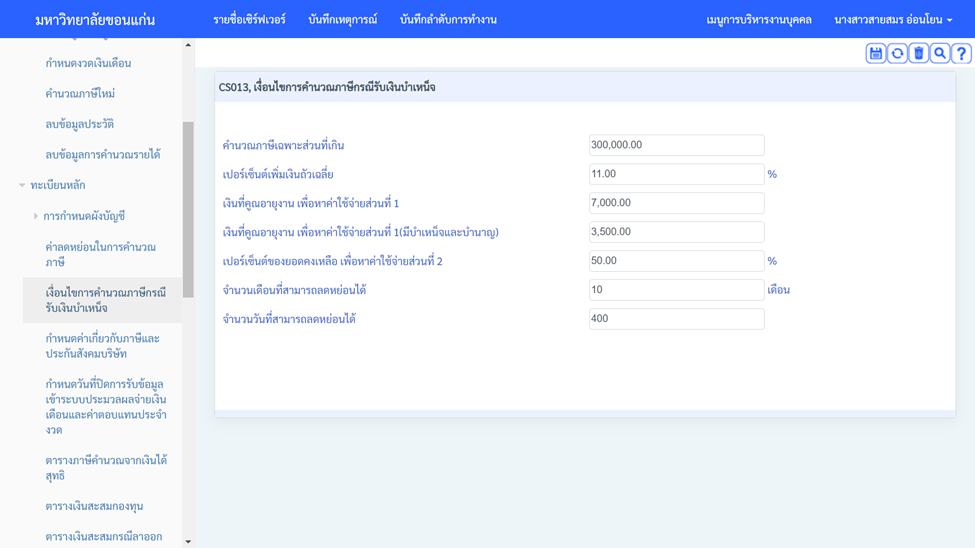Image resolution: width=975 pixels, height=548 pixels.
Task: Click the คำนวณภาษีเฉพาะส่วนที่เกิน field with 300,000.00
Action: point(676,145)
